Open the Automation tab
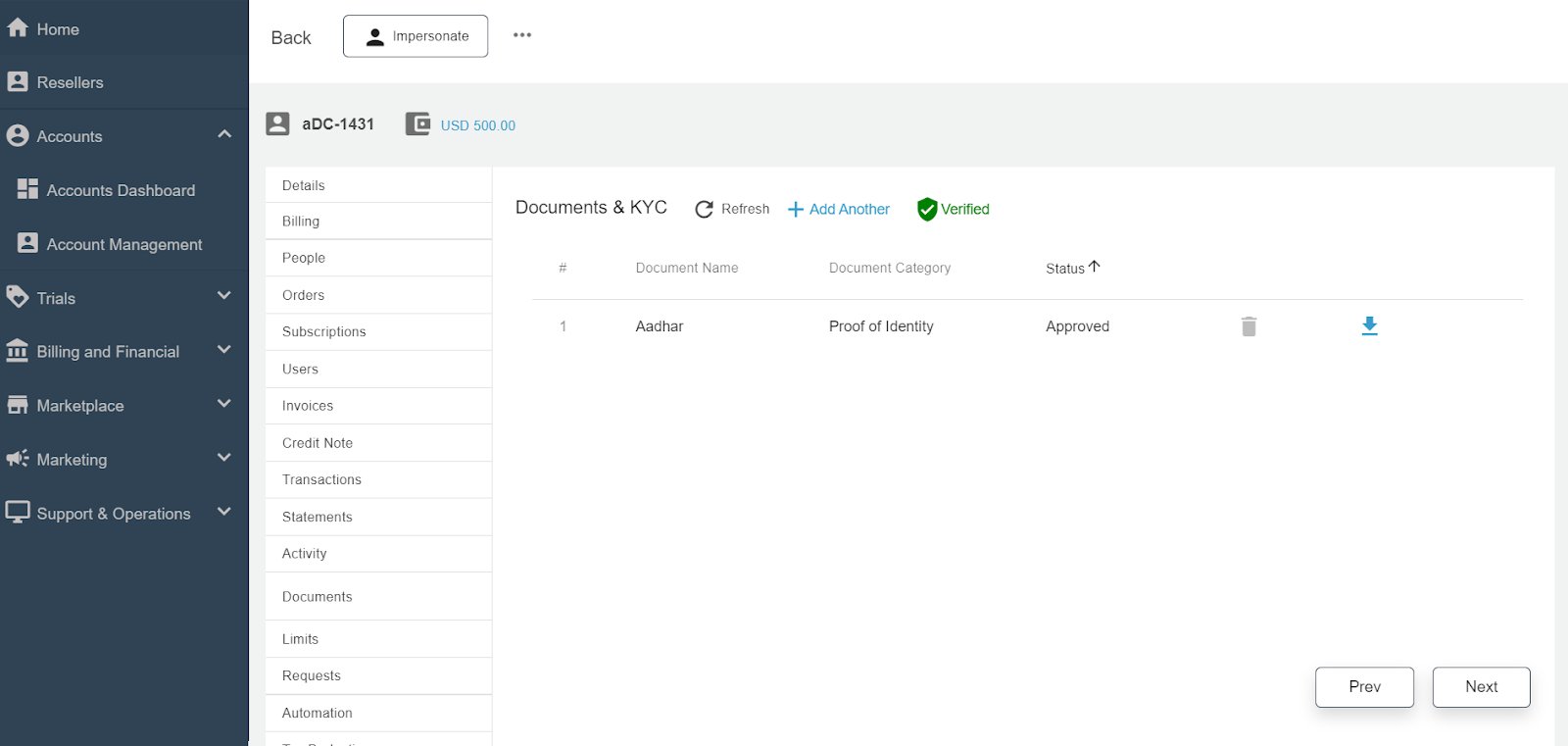 click(378, 714)
